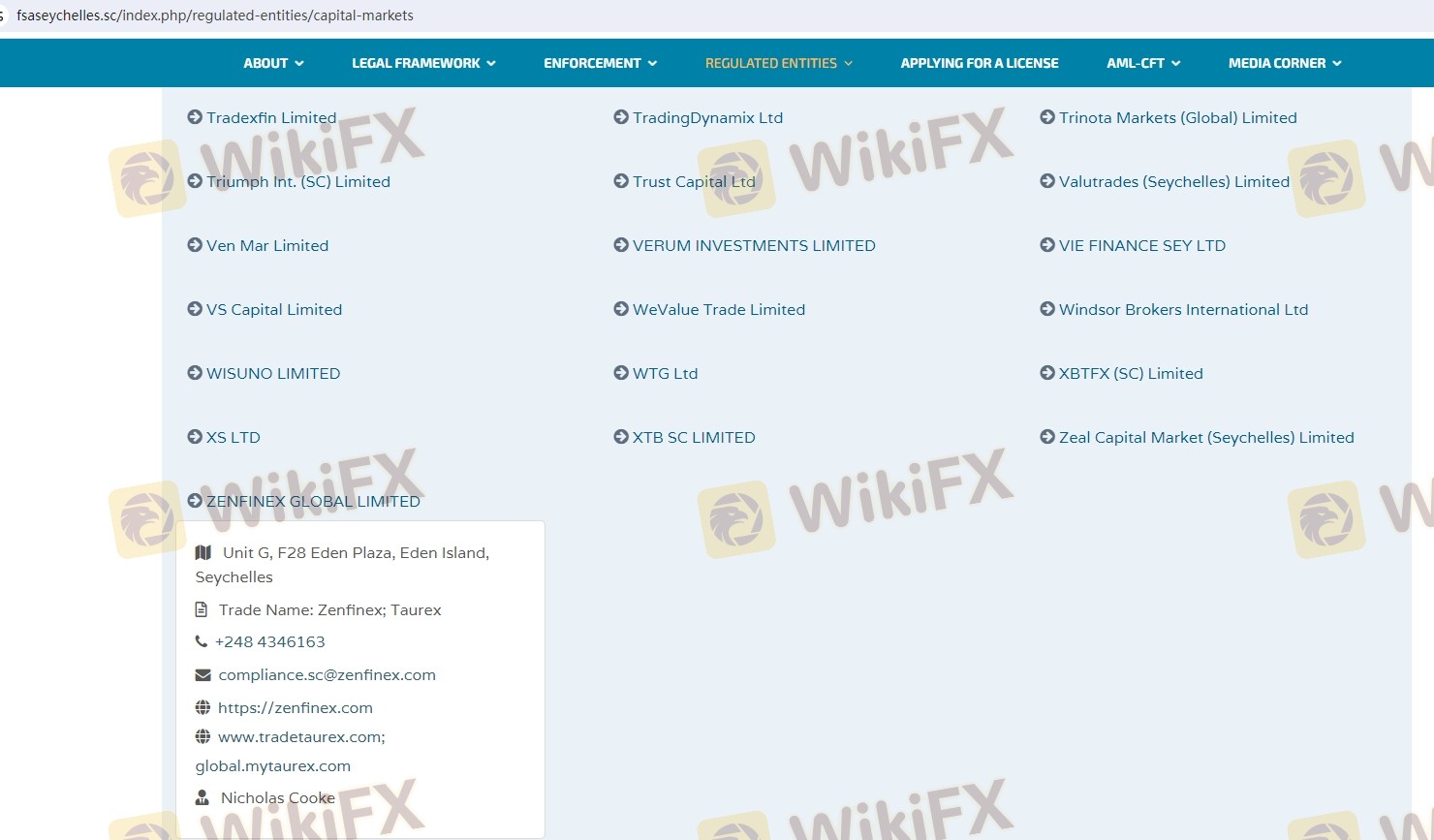Collapse the ZENFINEX GLOBAL LIMITED entry
Screen dimensions: 1434x840
[313, 501]
